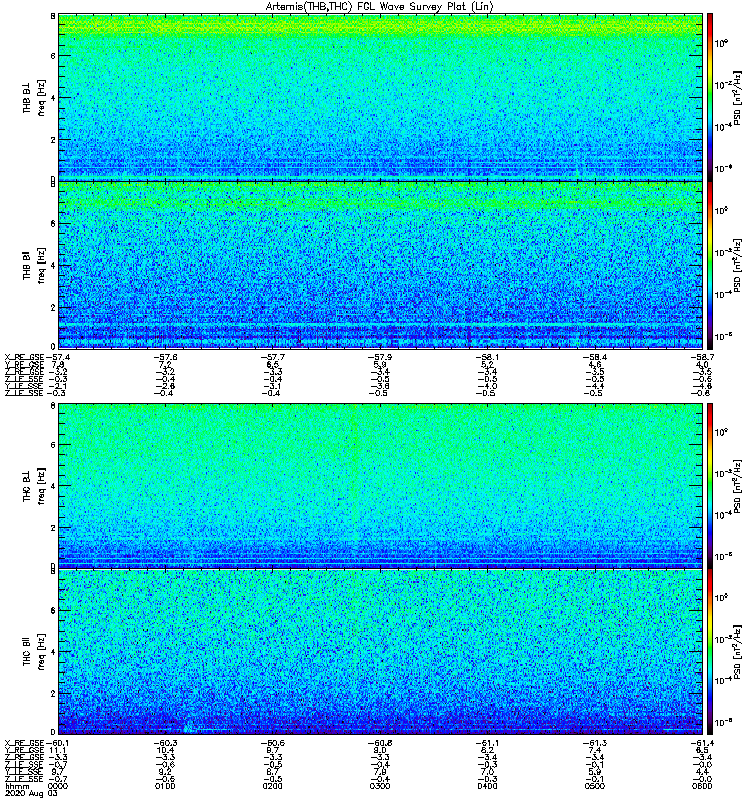
Task: Click the 'hhmm' time axis label
Action: [x=17, y=787]
